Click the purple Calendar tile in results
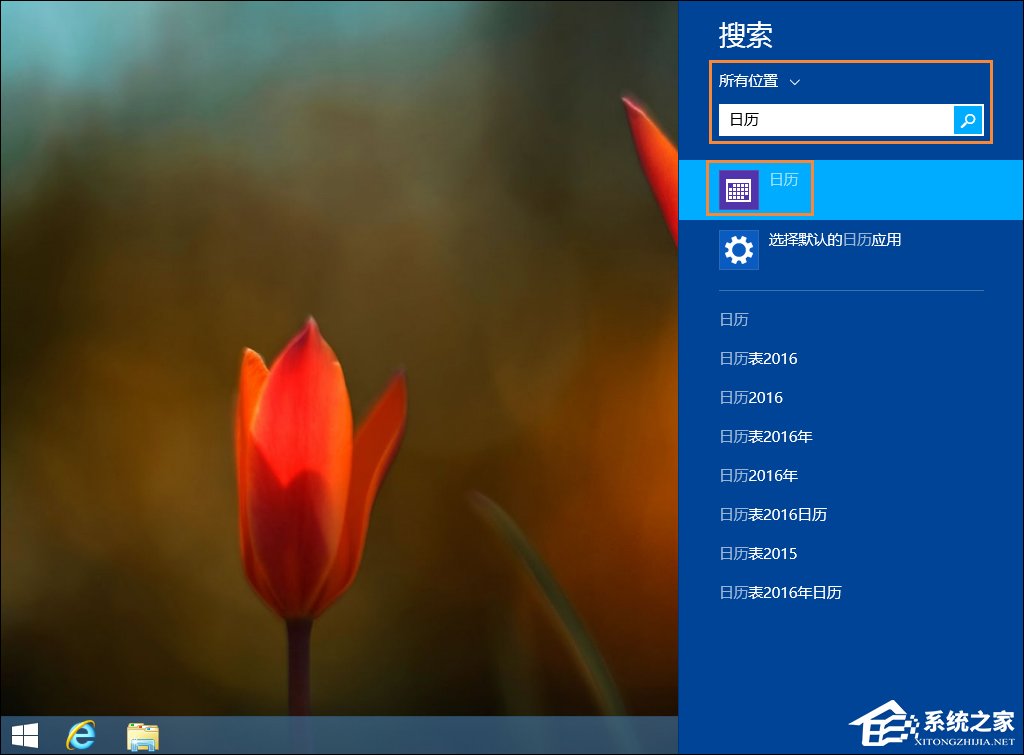The height and width of the screenshot is (755, 1024). click(x=740, y=188)
